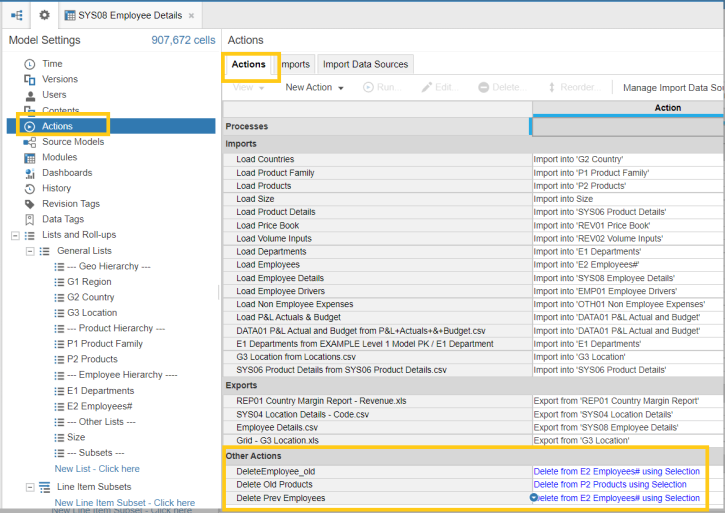The image size is (725, 513).
Task: Click the 907,672 cells count
Action: (x=183, y=40)
